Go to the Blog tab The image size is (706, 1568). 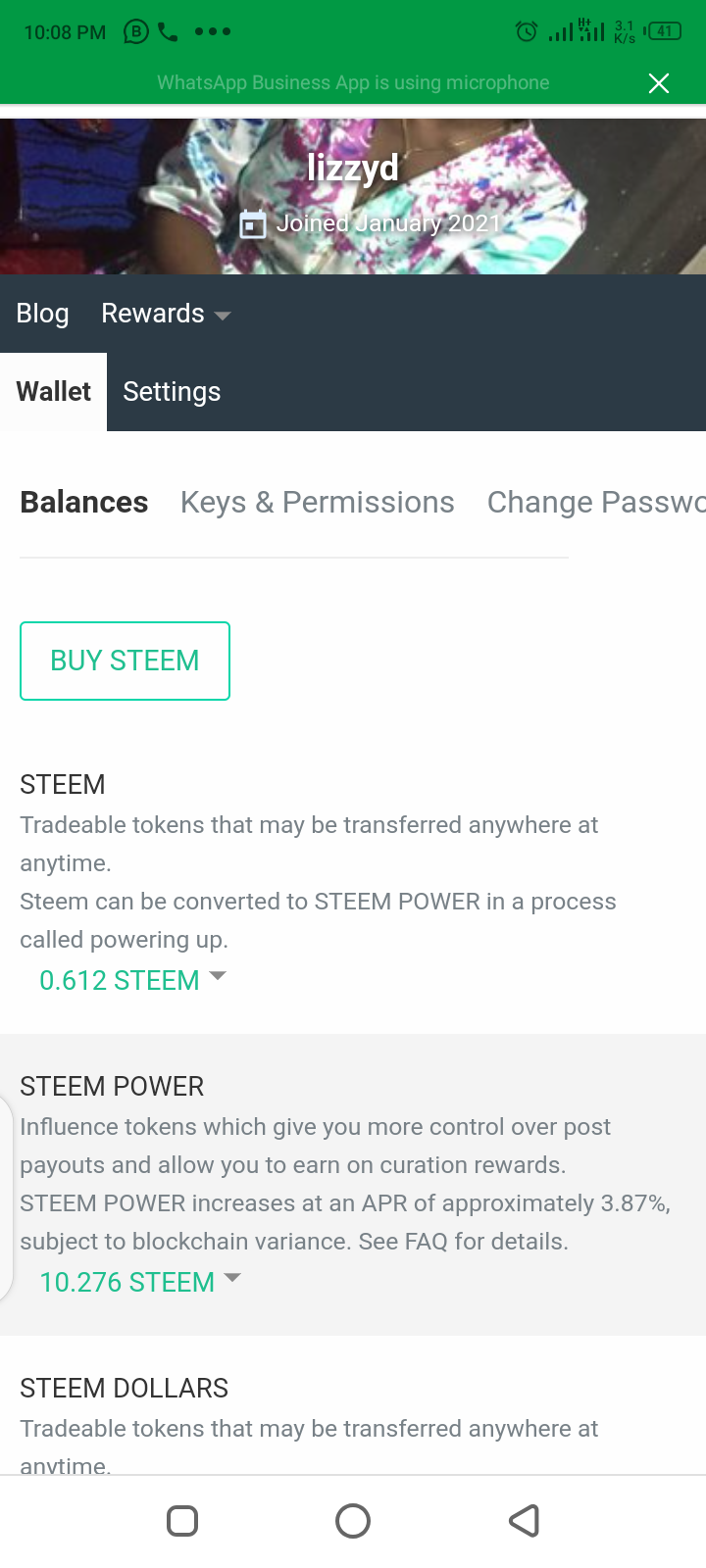click(43, 314)
